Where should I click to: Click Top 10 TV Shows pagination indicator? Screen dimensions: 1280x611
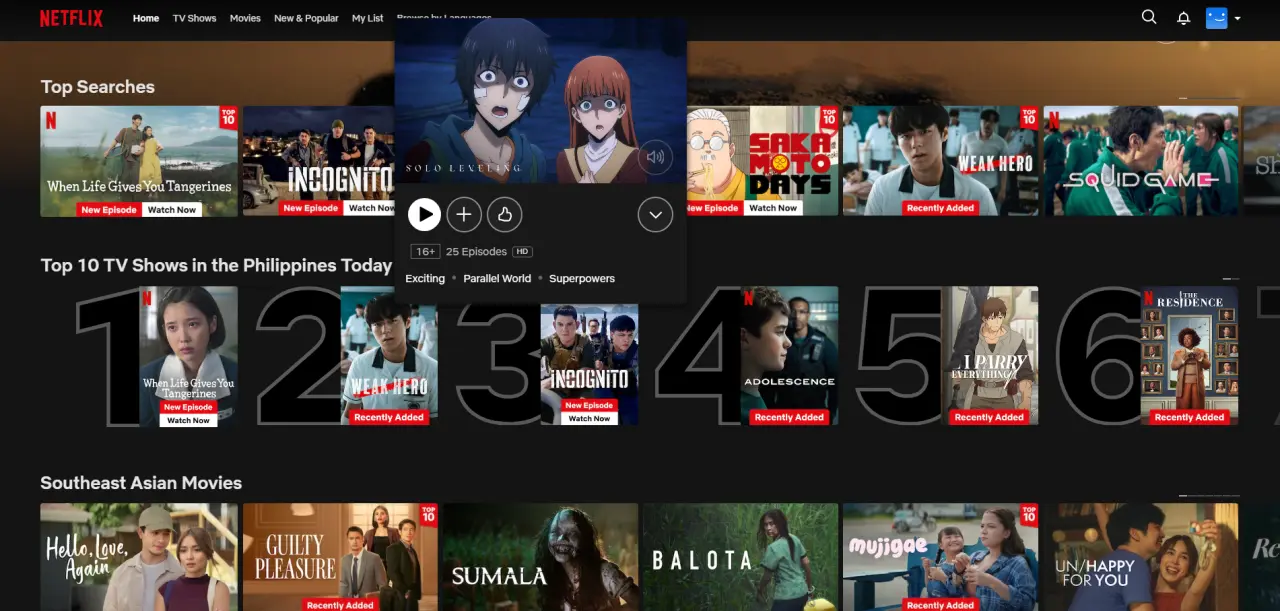[x=1231, y=278]
